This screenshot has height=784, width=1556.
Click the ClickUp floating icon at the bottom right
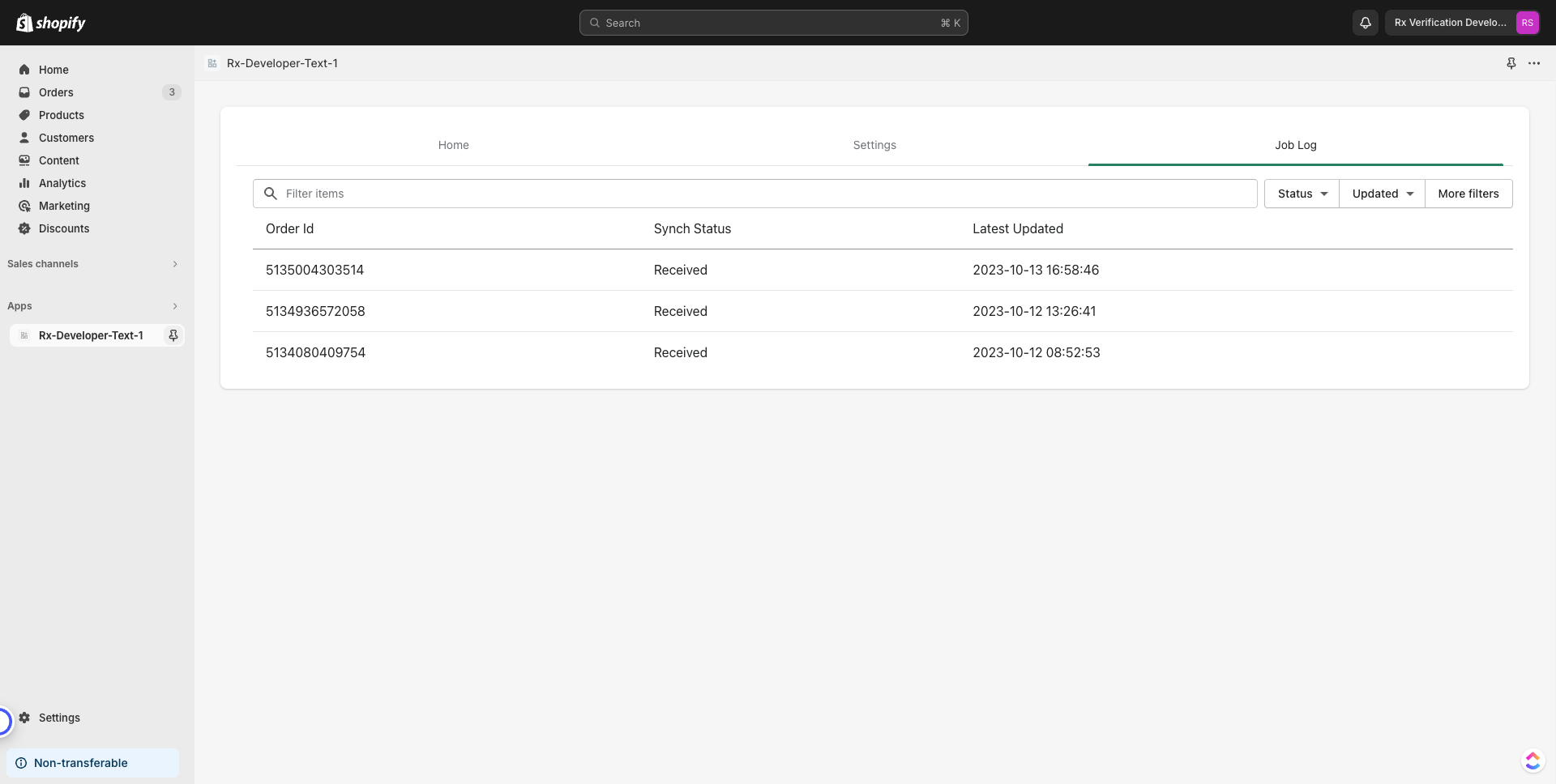1532,761
